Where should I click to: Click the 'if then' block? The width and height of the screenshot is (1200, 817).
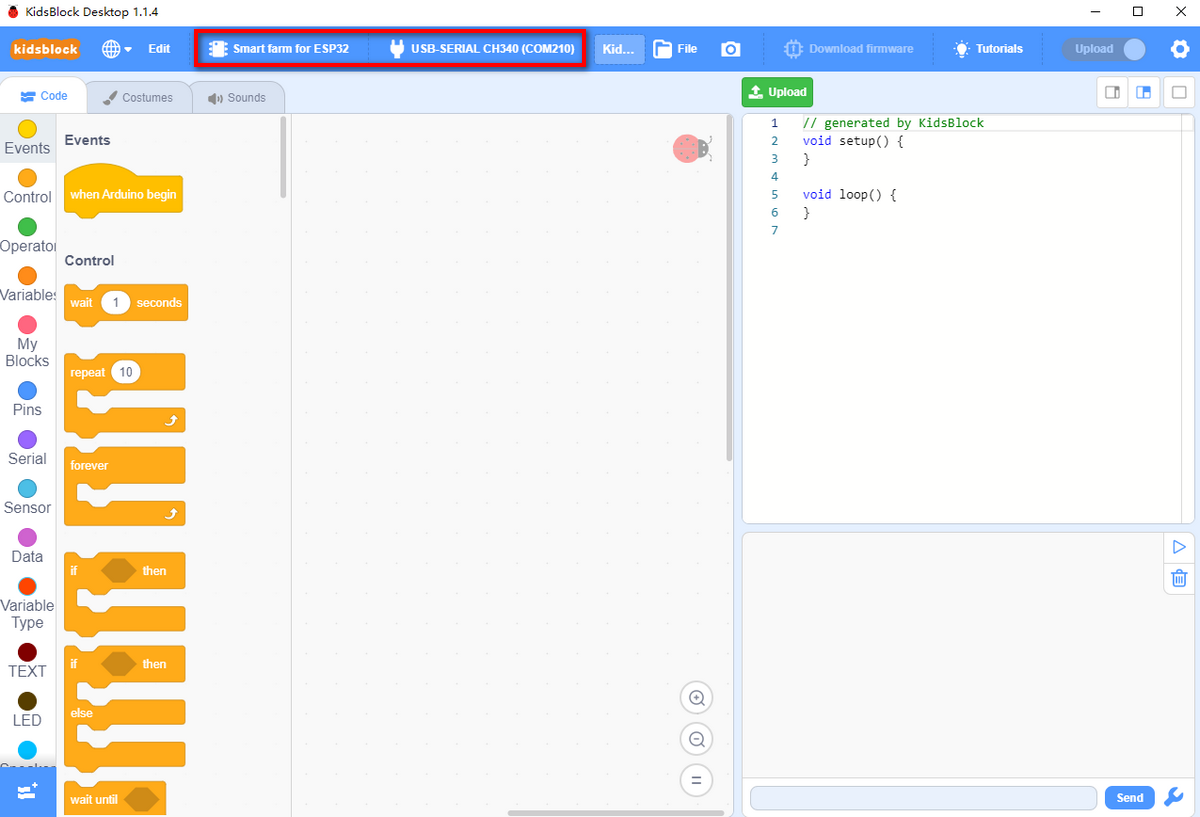point(125,594)
